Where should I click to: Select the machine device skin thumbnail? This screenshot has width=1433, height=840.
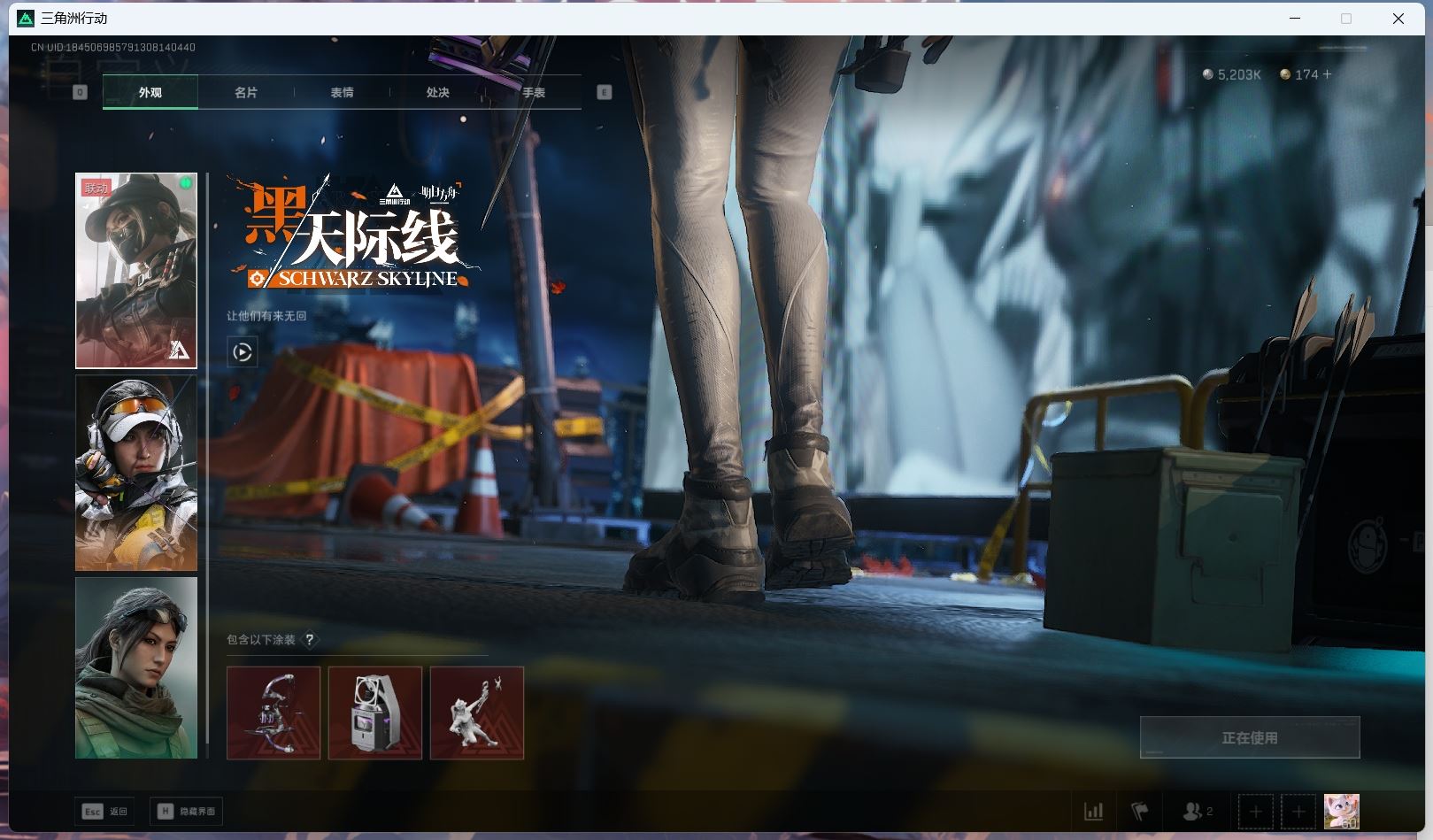click(375, 713)
